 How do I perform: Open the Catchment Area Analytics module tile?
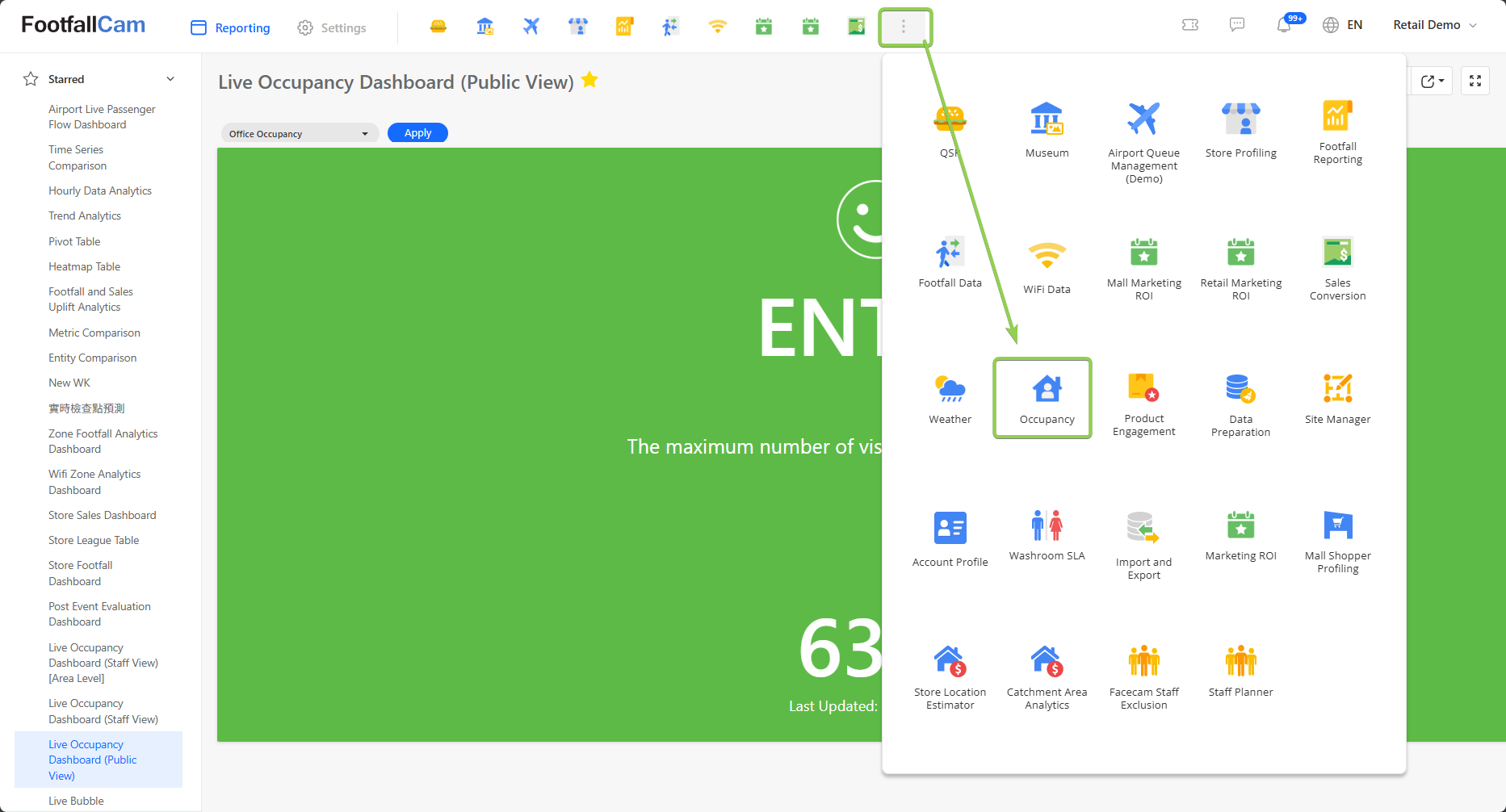tap(1047, 678)
